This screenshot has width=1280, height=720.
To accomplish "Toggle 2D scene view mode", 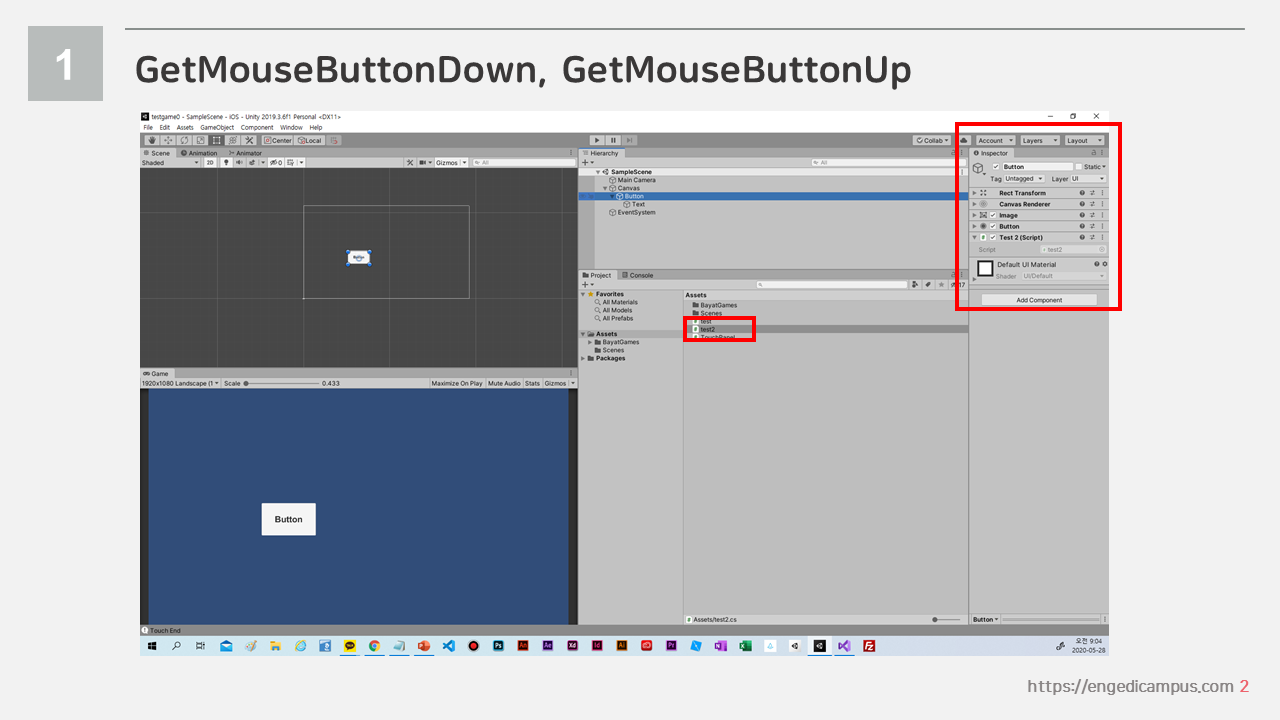I will coord(210,162).
